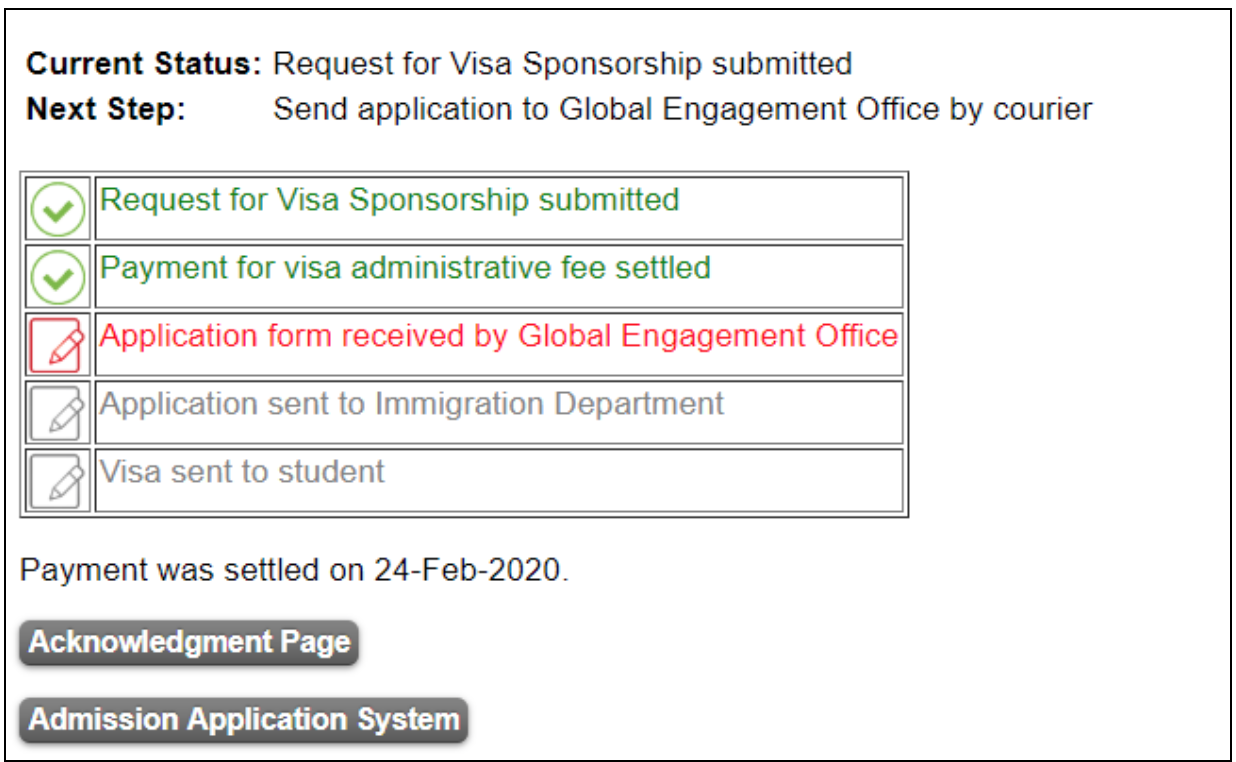Click red pencil icon for Application form received
Image resolution: width=1236 pixels, height=762 pixels.
pyautogui.click(x=58, y=346)
